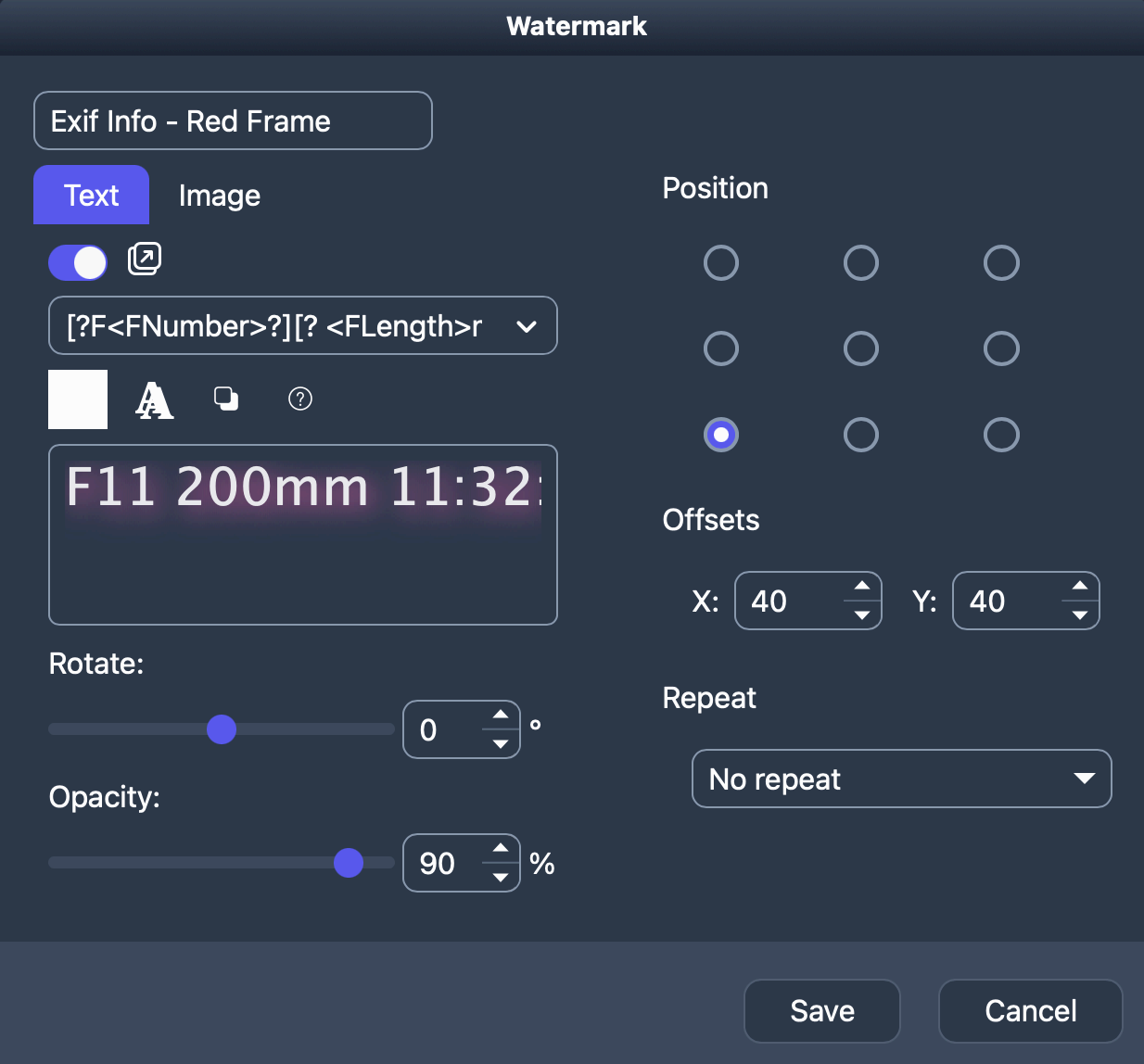Select the center position radio button
This screenshot has width=1144, height=1064.
pos(861,349)
